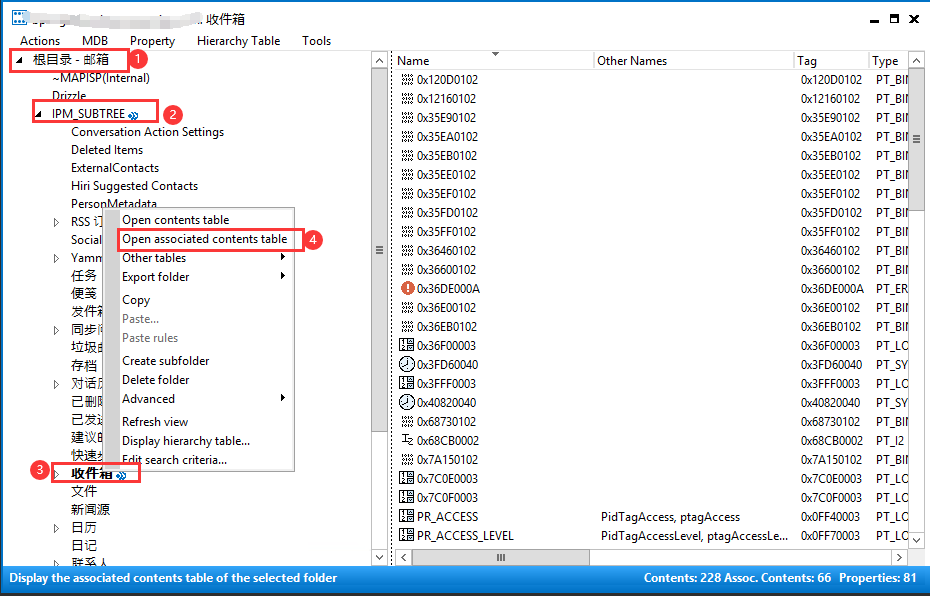Select the Hiri Suggested Contacts folder
Viewport: 930px width, 596px height.
135,186
